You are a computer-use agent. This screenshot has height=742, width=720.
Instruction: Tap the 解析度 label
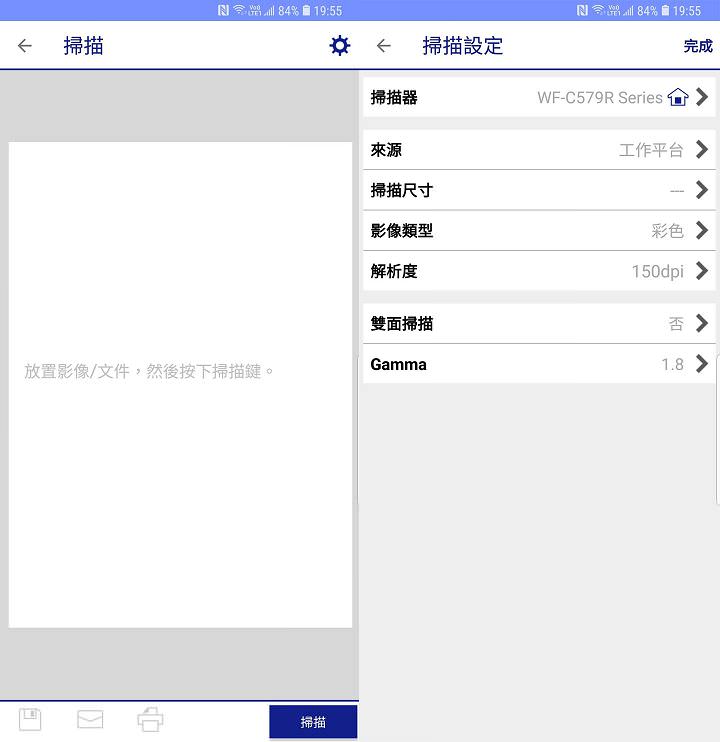click(394, 271)
